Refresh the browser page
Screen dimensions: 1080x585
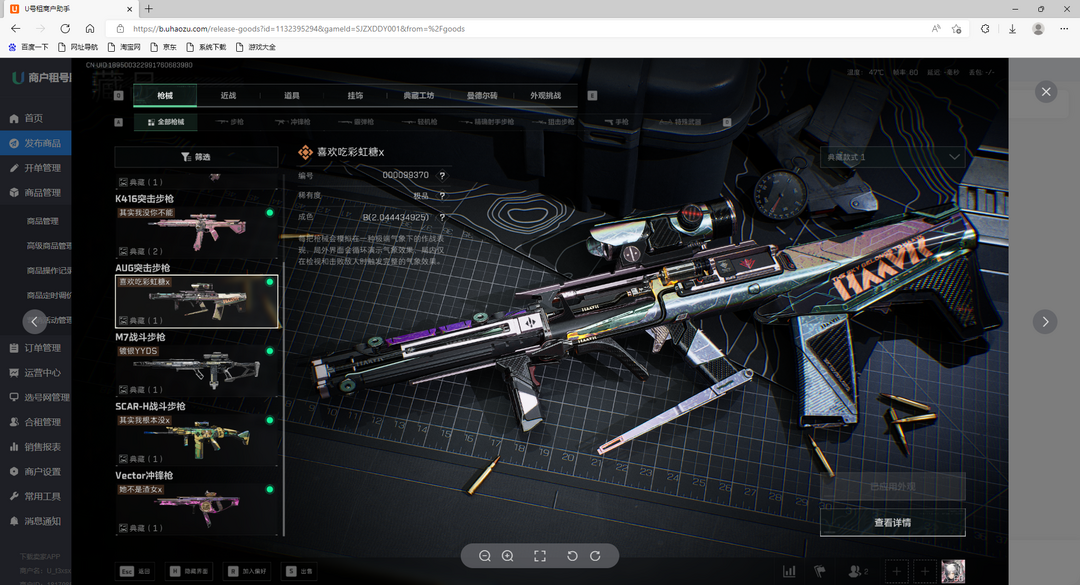pyautogui.click(x=65, y=29)
